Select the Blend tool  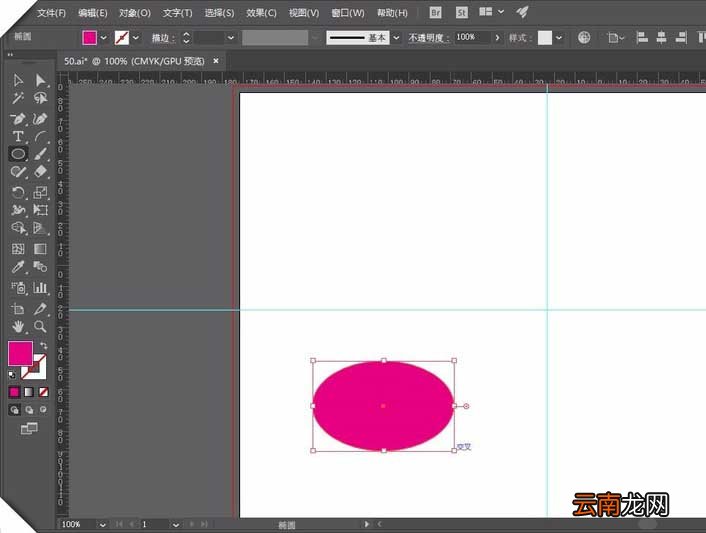pyautogui.click(x=40, y=267)
